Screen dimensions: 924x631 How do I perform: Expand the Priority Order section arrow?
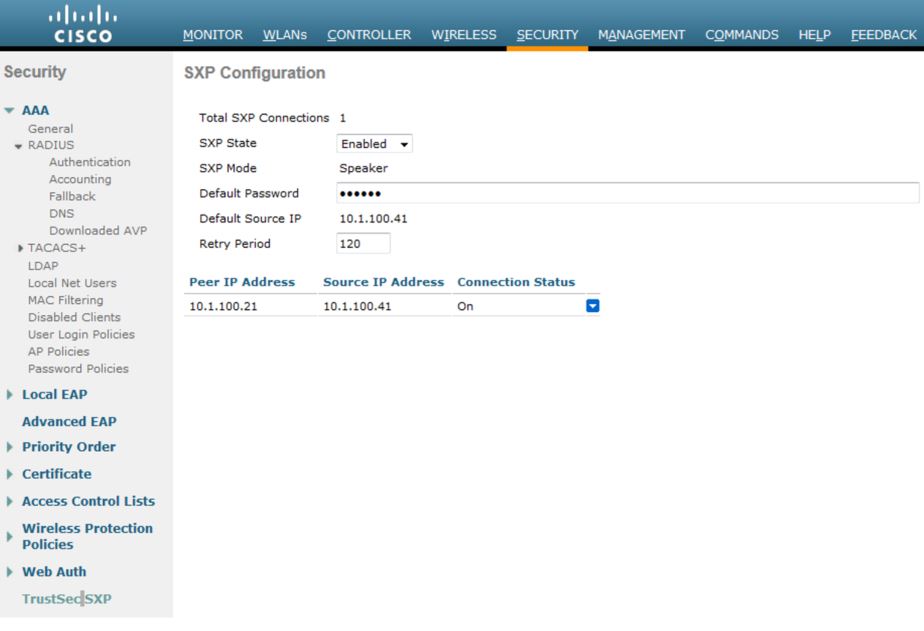pyautogui.click(x=9, y=447)
